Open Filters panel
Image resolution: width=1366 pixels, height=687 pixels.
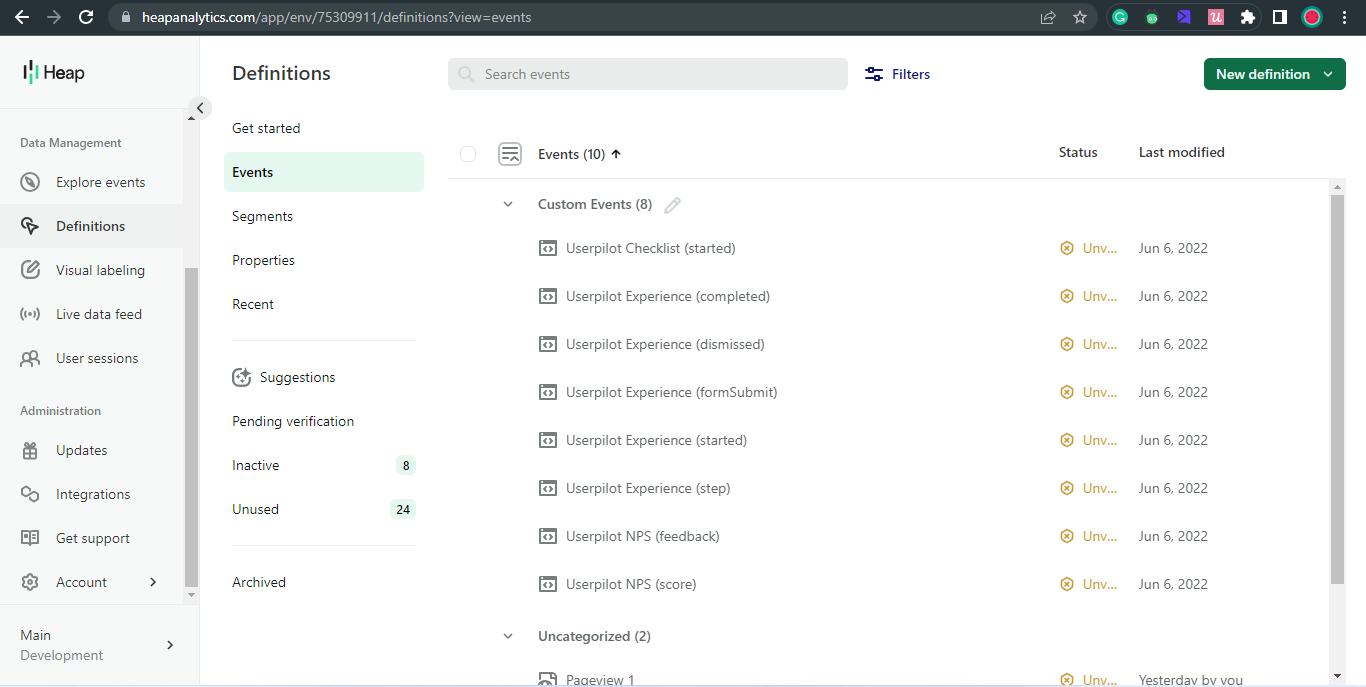pyautogui.click(x=897, y=74)
